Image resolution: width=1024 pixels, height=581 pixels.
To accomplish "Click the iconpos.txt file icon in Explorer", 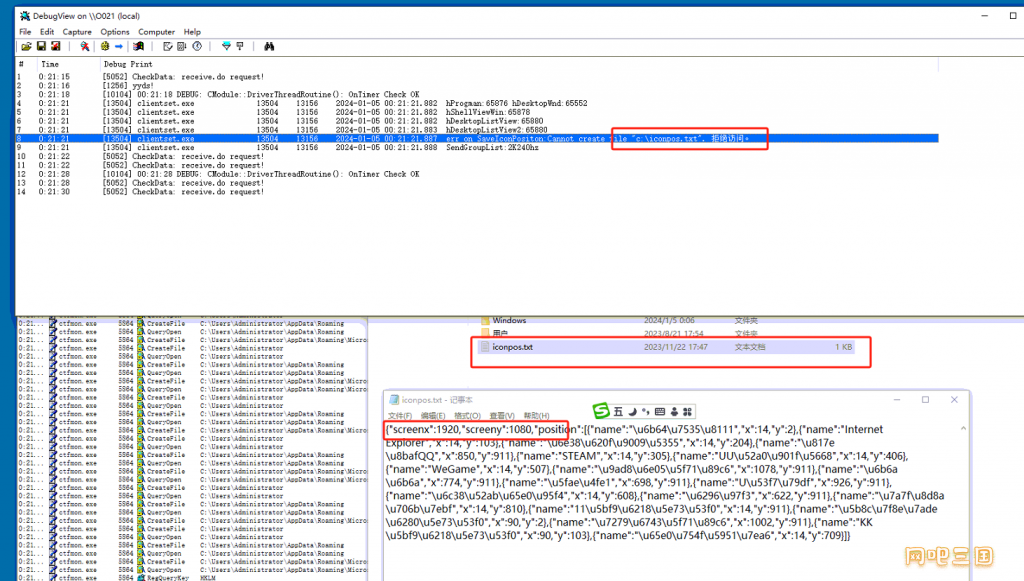I will [x=485, y=347].
